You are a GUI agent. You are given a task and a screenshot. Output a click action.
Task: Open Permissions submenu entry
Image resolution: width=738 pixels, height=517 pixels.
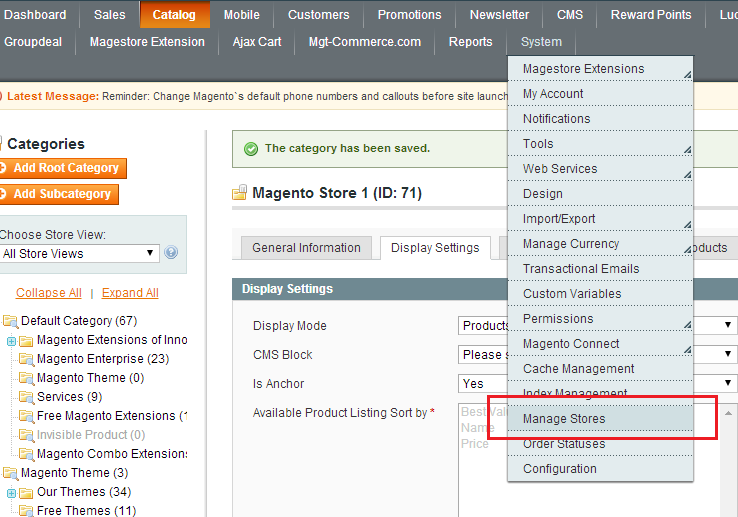600,319
